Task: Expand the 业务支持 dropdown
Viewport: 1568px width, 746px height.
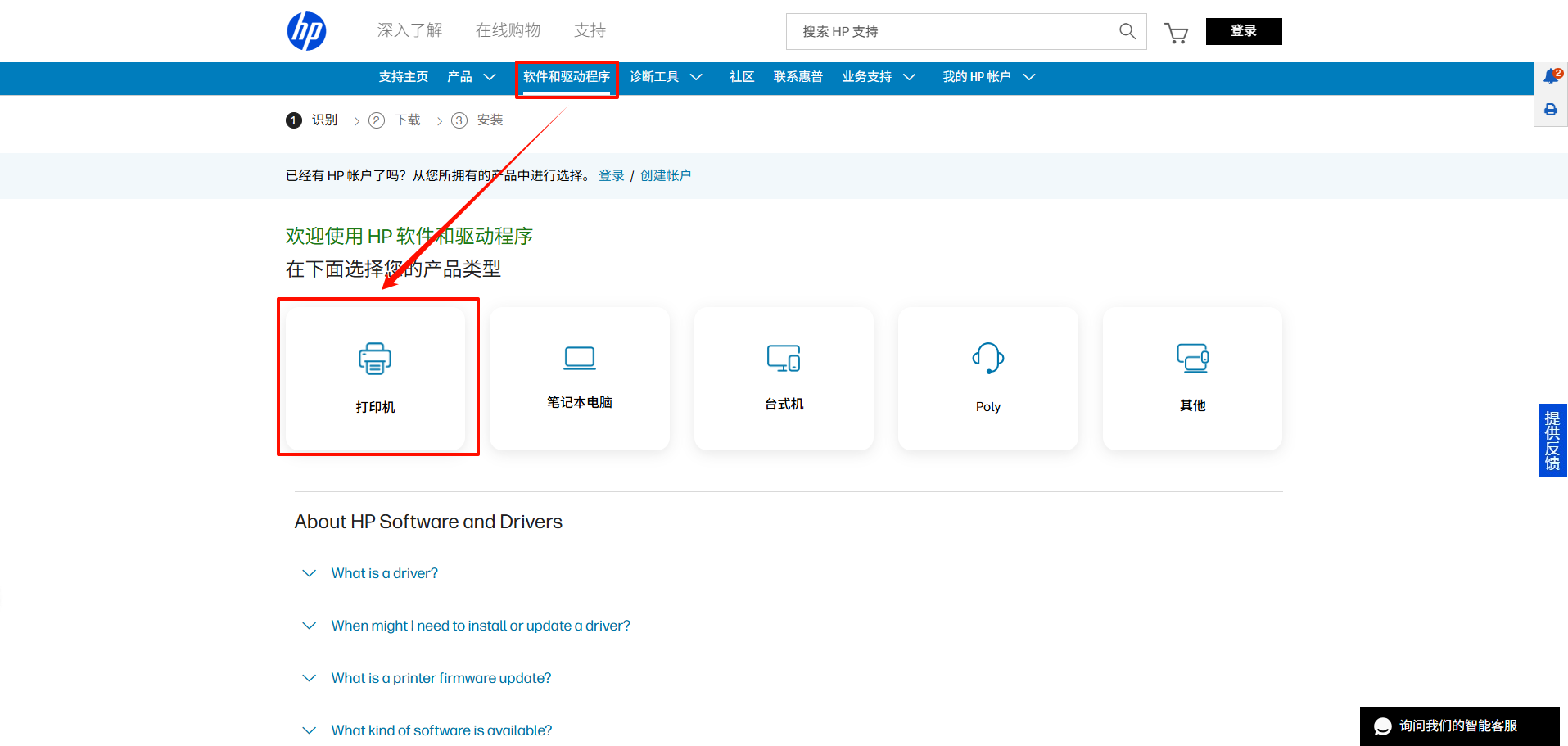Action: 878,76
